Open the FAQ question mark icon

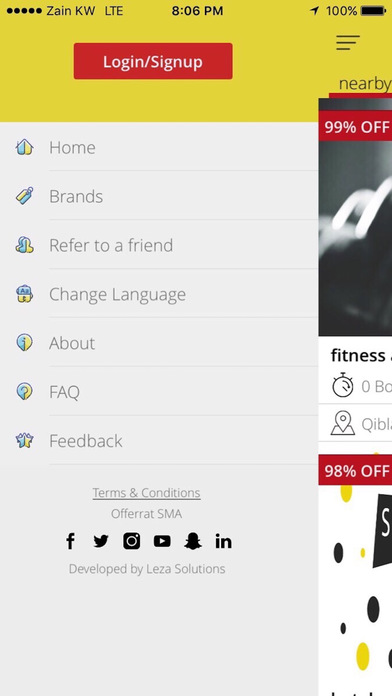coord(24,392)
